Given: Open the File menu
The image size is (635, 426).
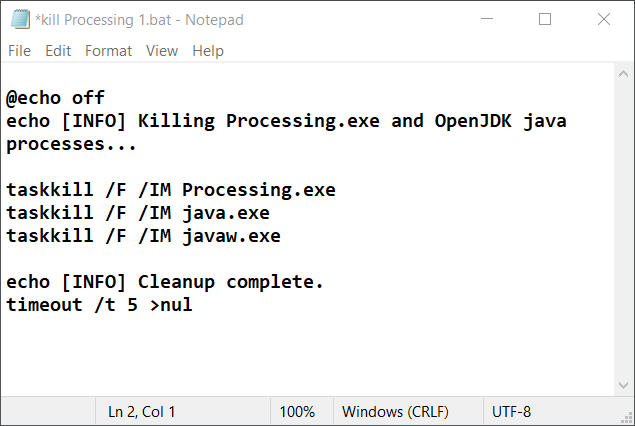Looking at the screenshot, I should pyautogui.click(x=19, y=50).
